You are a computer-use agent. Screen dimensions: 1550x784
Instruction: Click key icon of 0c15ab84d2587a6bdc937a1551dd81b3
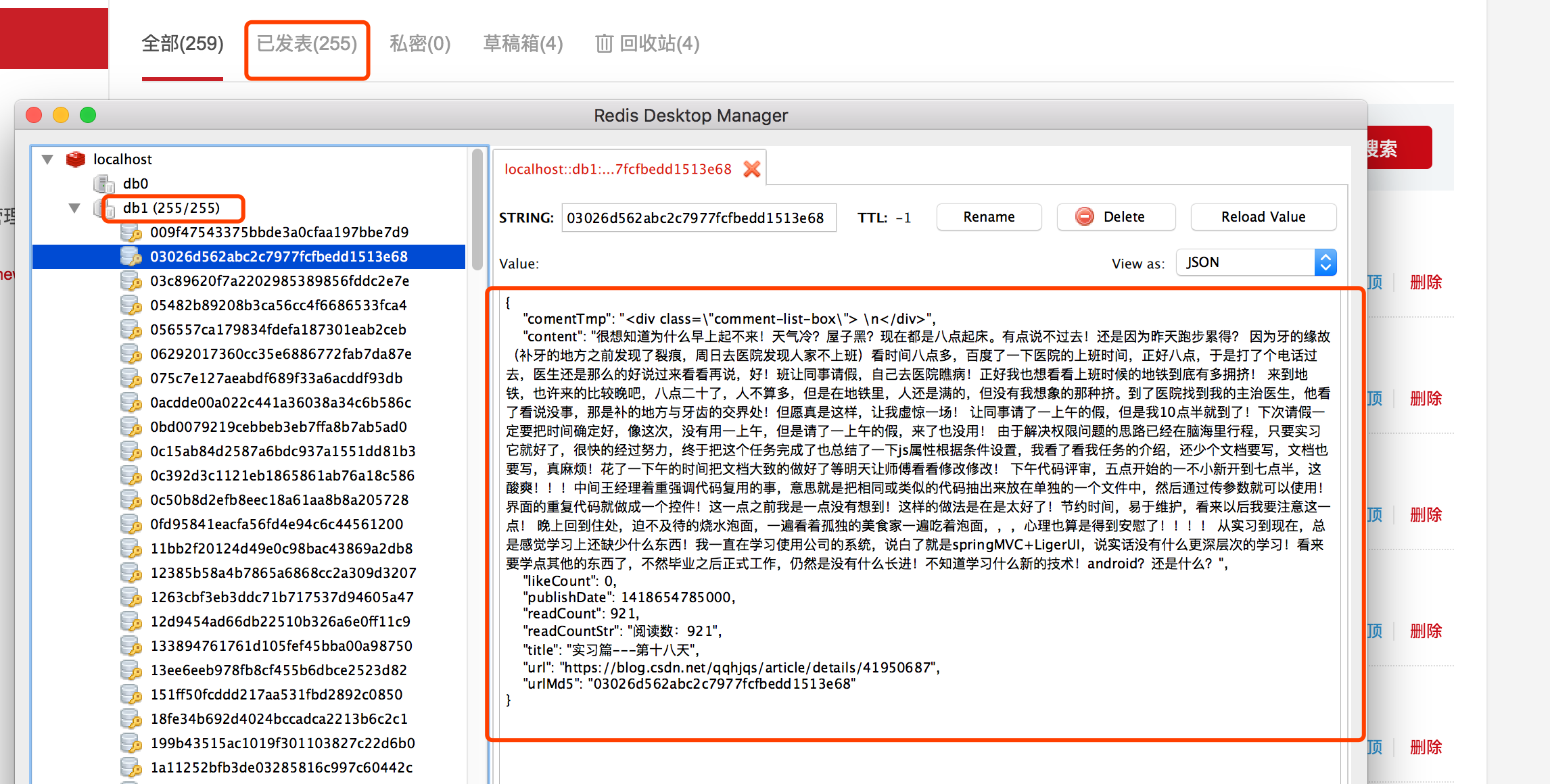[131, 451]
